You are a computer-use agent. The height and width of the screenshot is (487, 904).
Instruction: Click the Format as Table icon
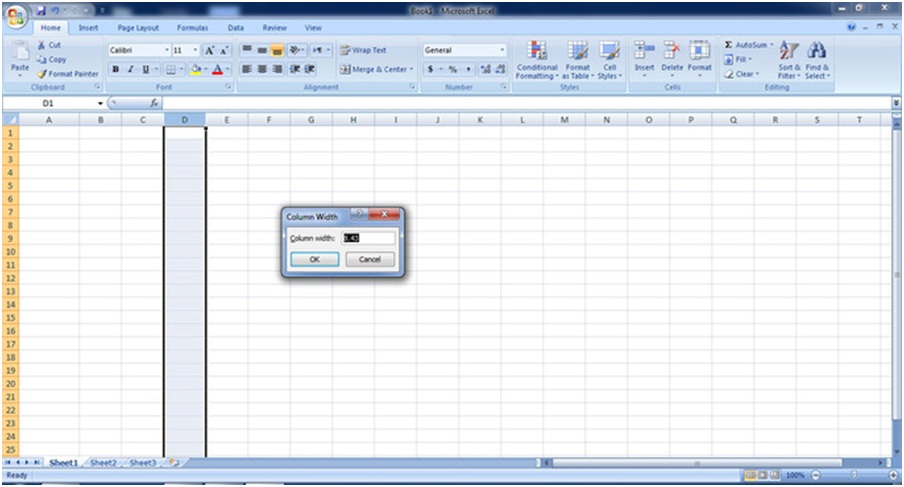[577, 50]
